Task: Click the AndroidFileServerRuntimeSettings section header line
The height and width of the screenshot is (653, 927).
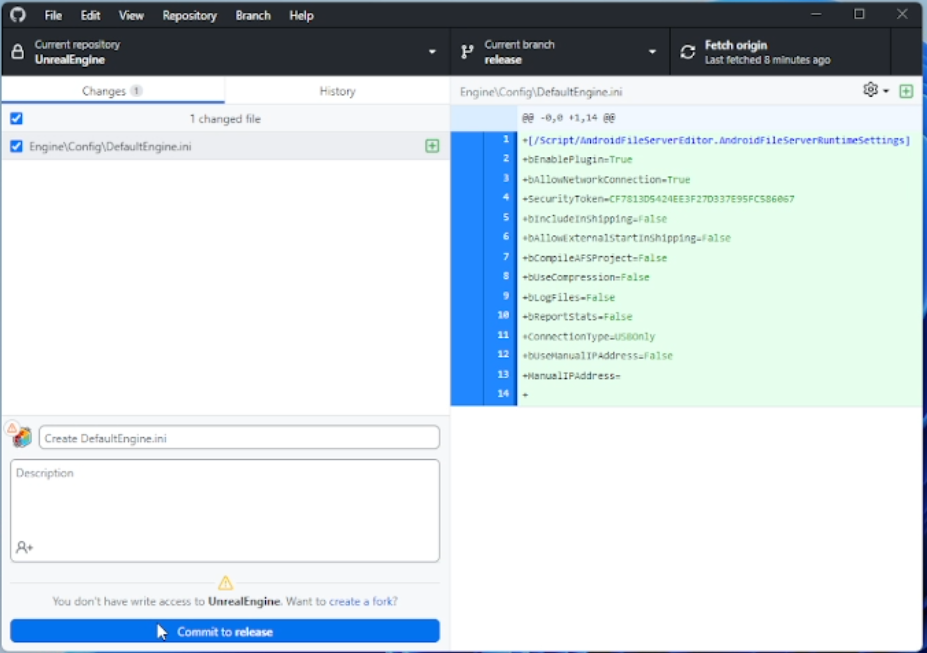Action: (719, 140)
